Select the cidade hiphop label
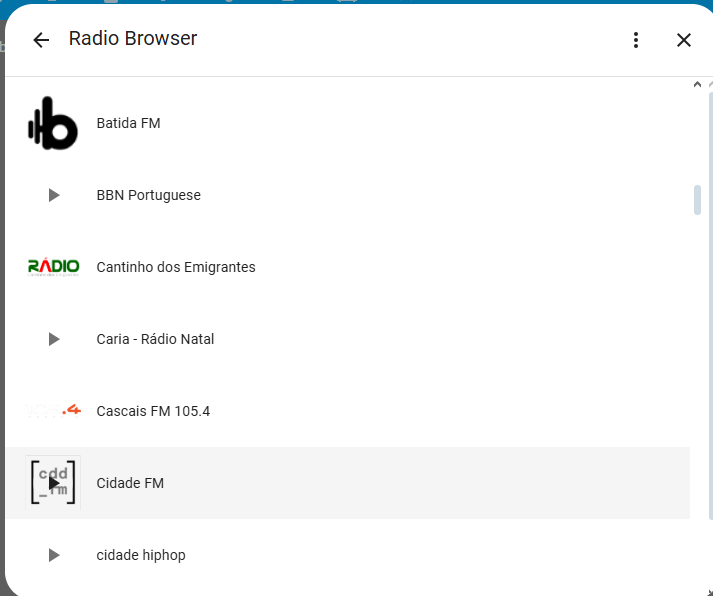This screenshot has height=596, width=713. [x=141, y=555]
